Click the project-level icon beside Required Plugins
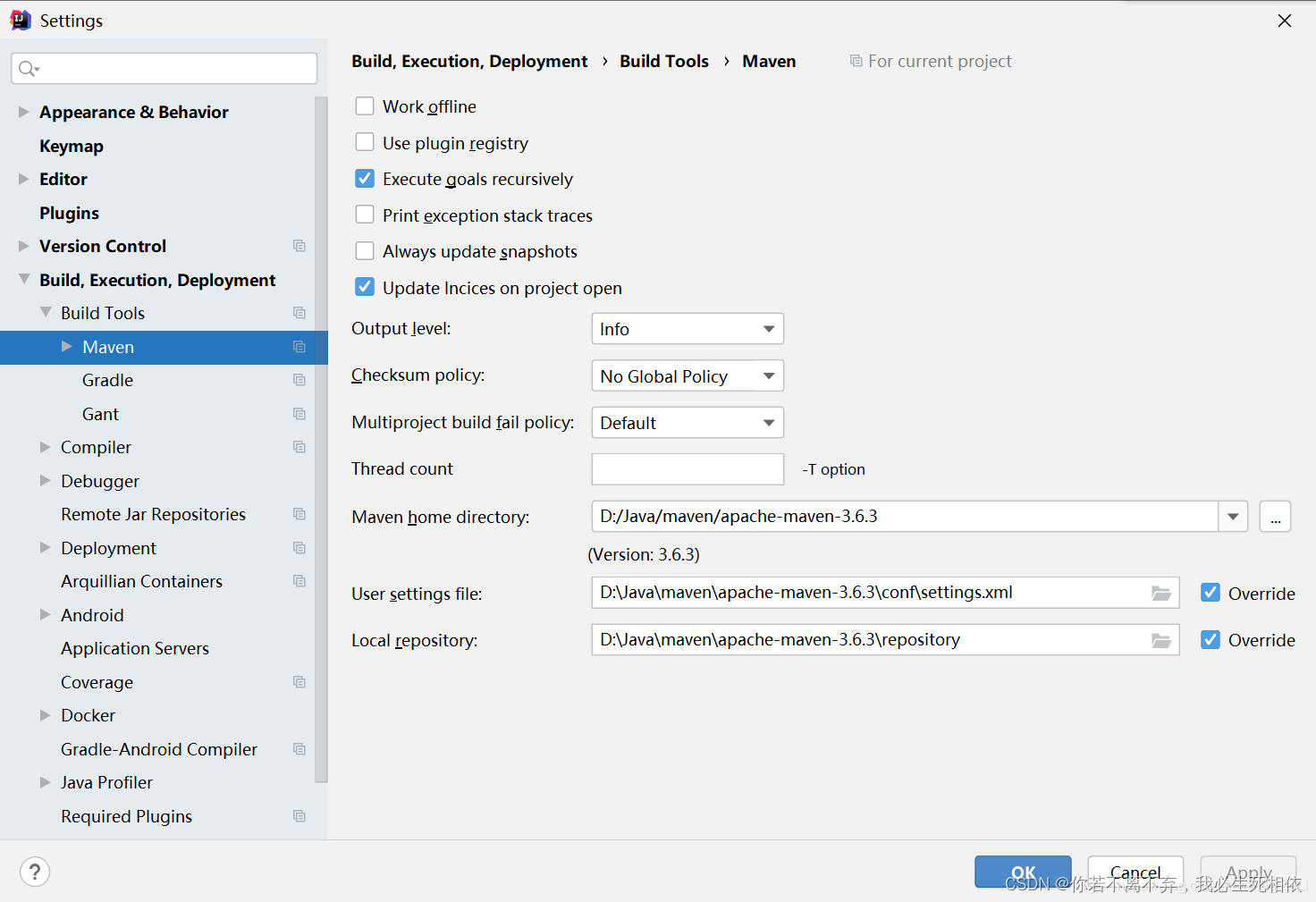This screenshot has height=902, width=1316. click(x=299, y=816)
